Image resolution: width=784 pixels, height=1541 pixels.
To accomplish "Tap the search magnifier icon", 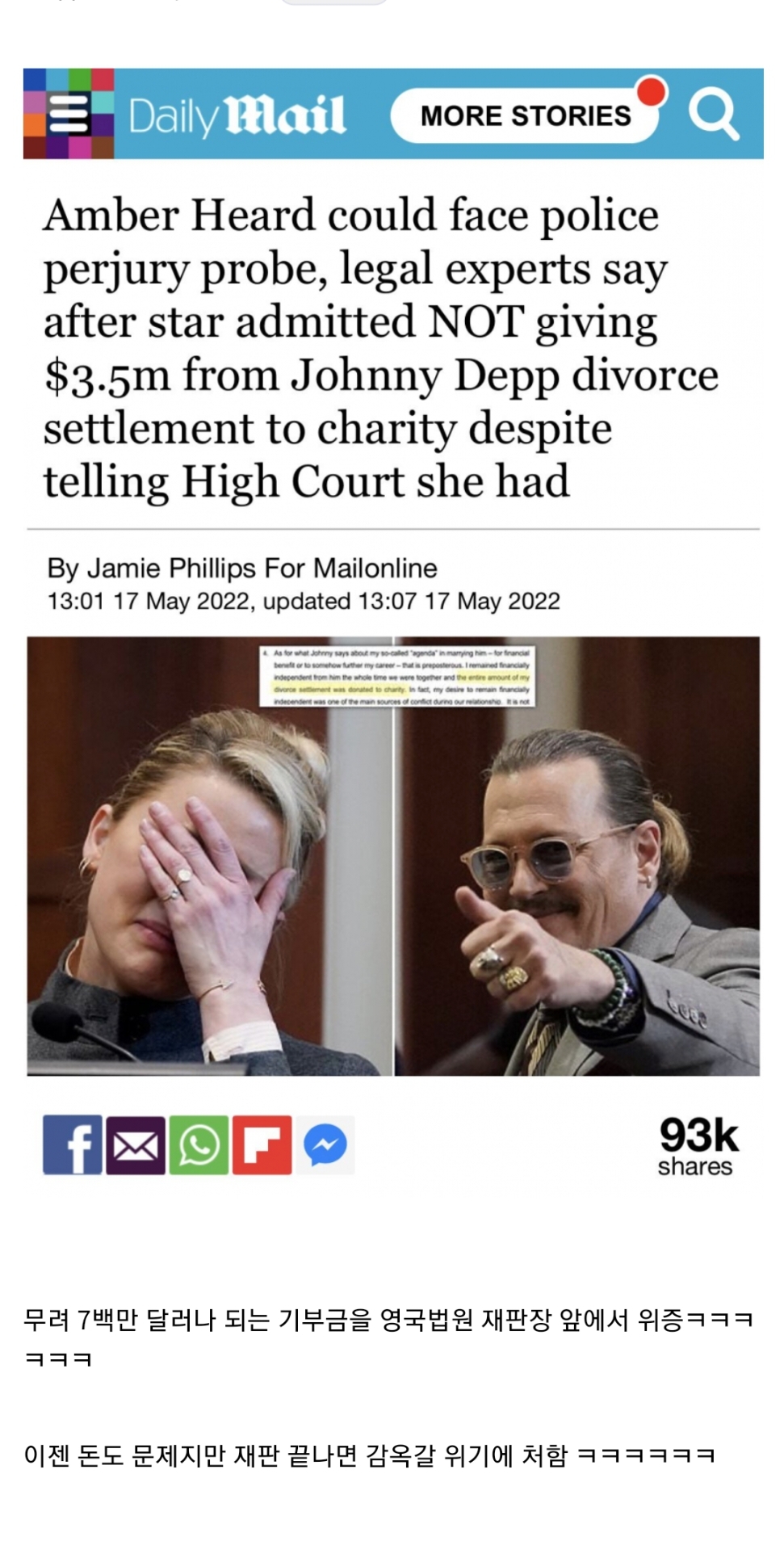I will 713,114.
